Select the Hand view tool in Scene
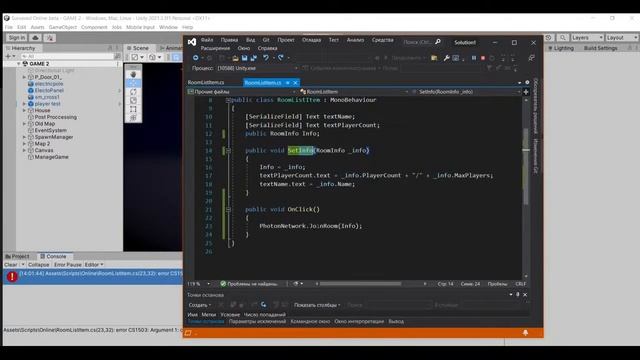The width and height of the screenshot is (640, 360). [x=133, y=75]
